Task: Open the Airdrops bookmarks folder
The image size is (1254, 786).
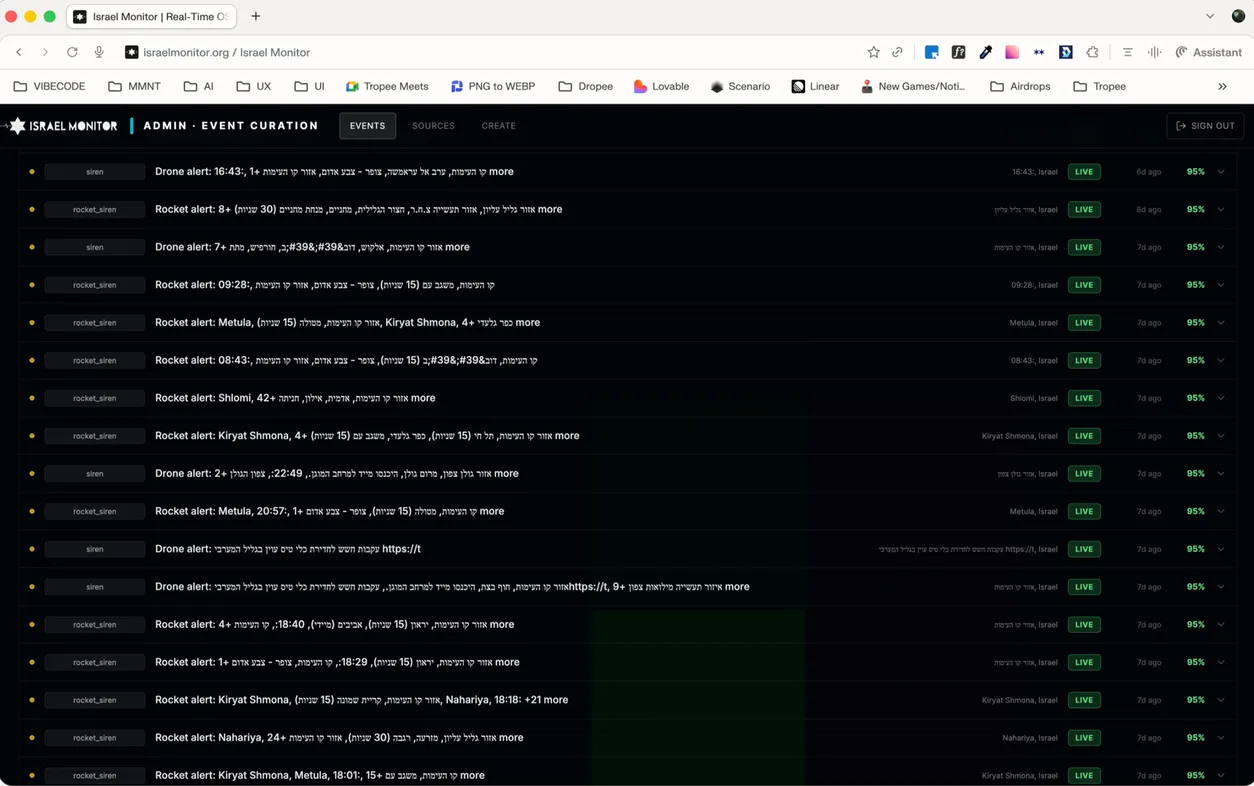Action: click(1020, 87)
